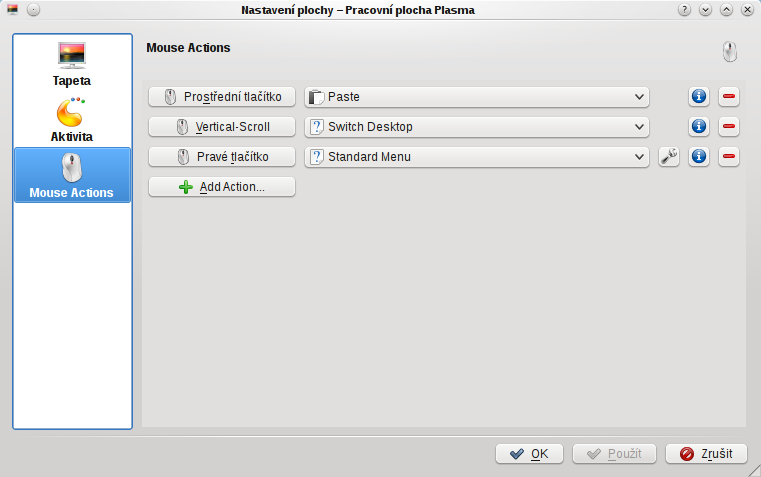Change the Prostřední tlačítko trigger button
The width and height of the screenshot is (761, 477).
pos(222,97)
